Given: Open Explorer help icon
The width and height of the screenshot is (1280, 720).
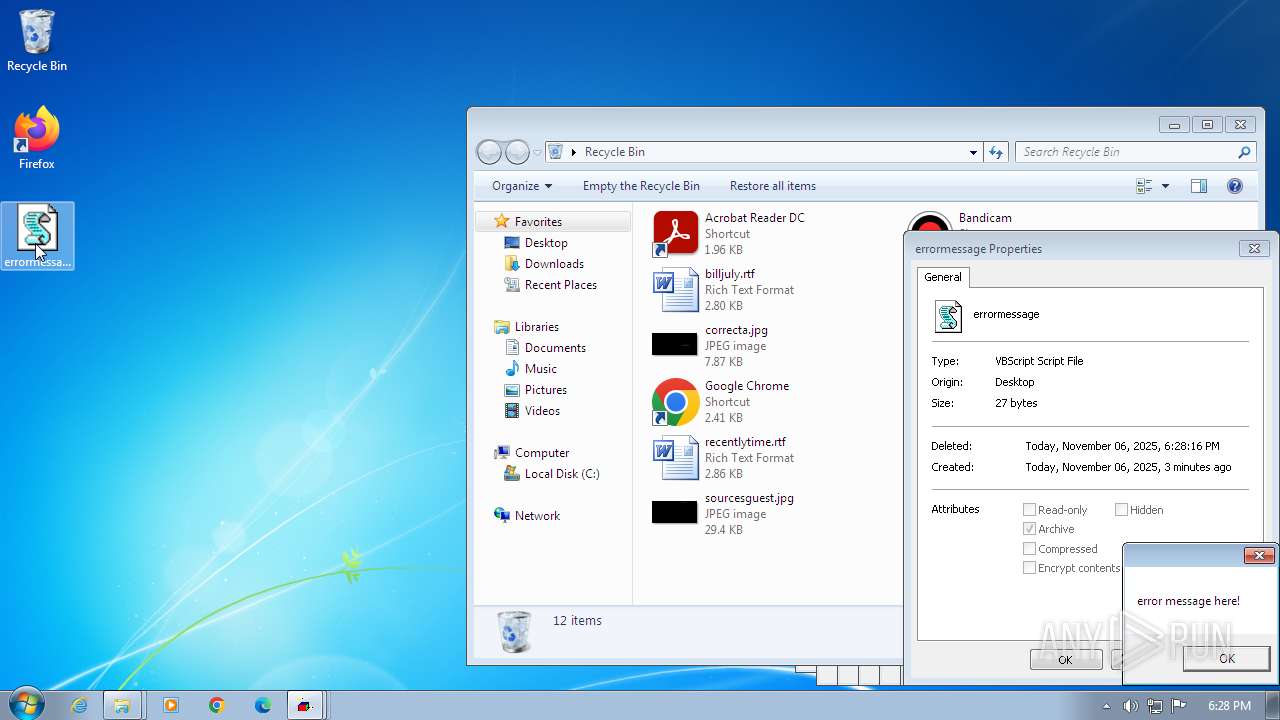Looking at the screenshot, I should (1235, 186).
